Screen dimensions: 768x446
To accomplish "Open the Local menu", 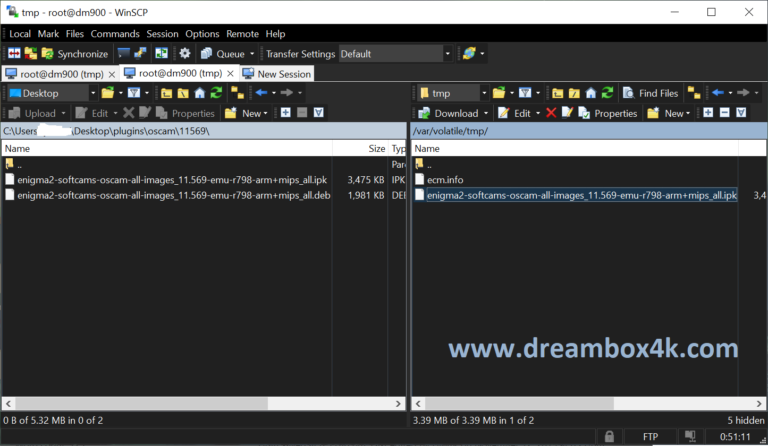I will pos(20,34).
